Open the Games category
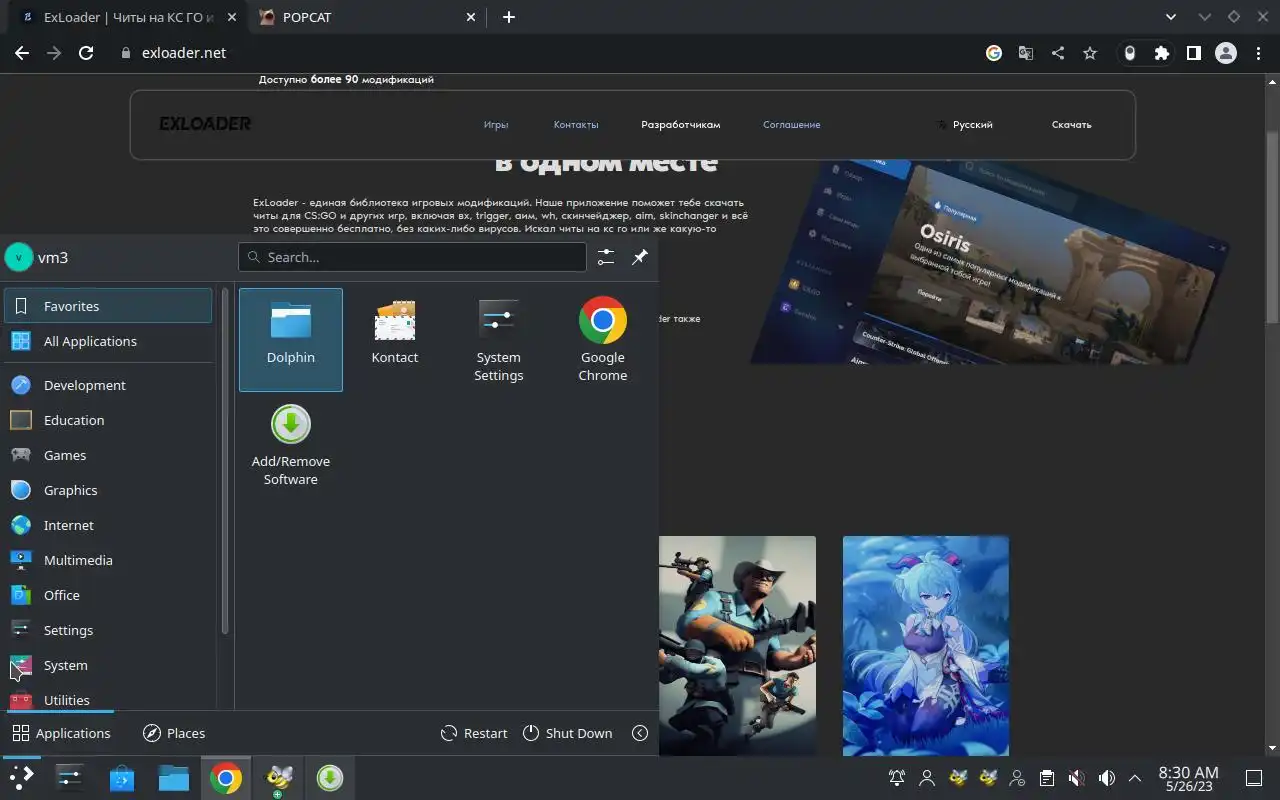Viewport: 1280px width, 800px height. tap(108, 455)
